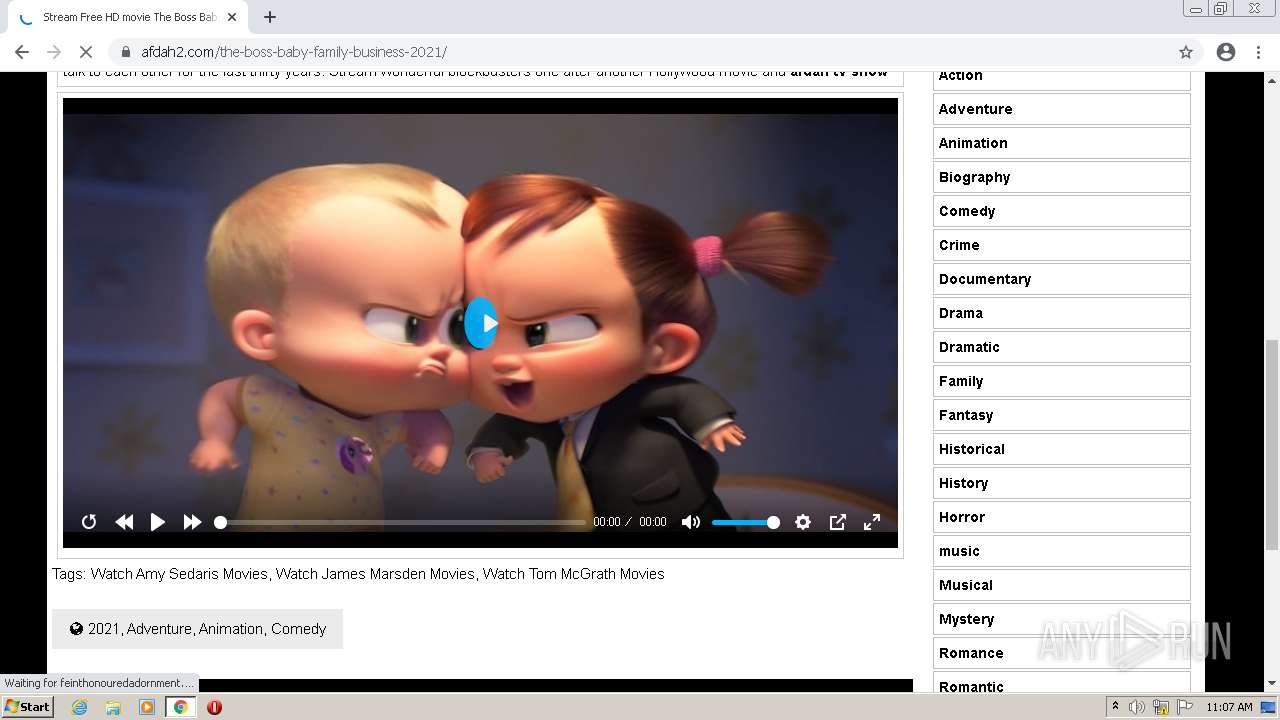Open the Windows Start menu
1280x720 pixels.
coord(27,707)
